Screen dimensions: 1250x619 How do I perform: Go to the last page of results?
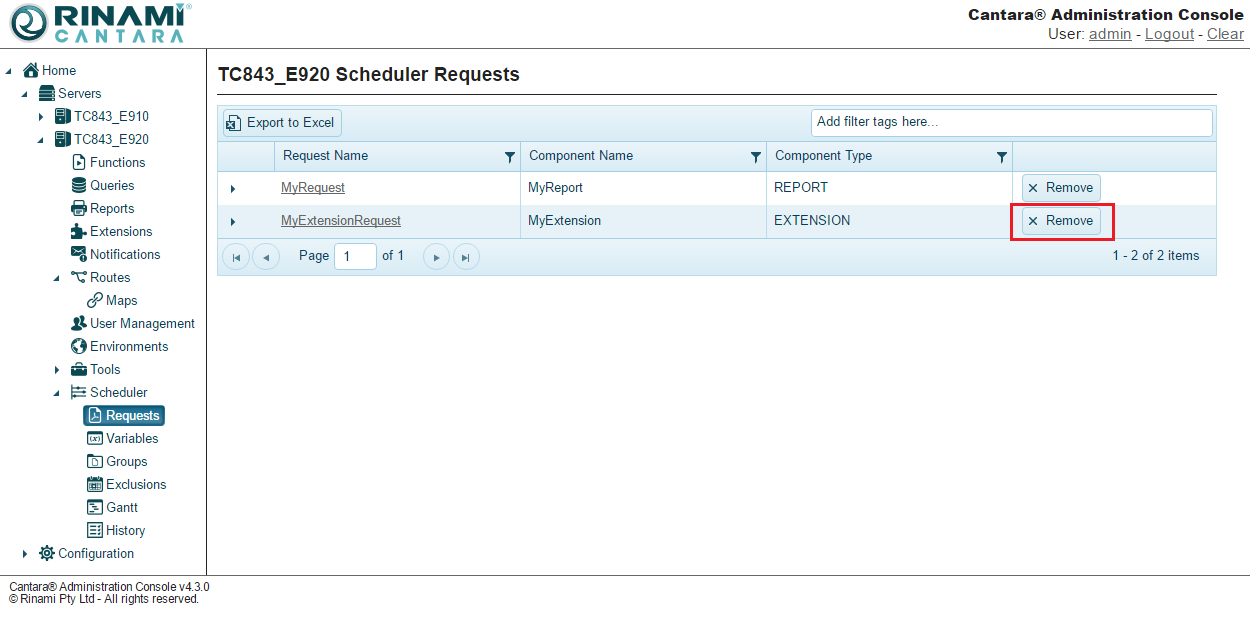466,257
